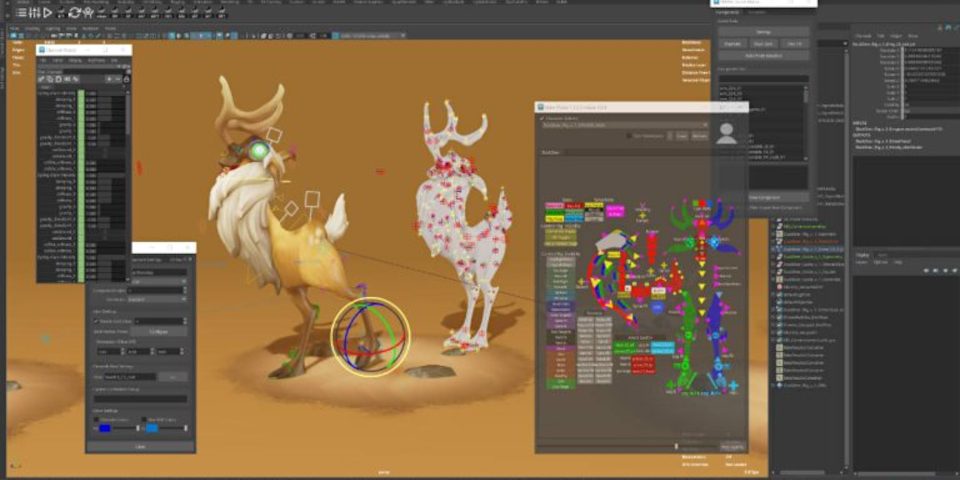The width and height of the screenshot is (960, 480).
Task: Click the bottom-right button in picker window
Action: point(732,446)
